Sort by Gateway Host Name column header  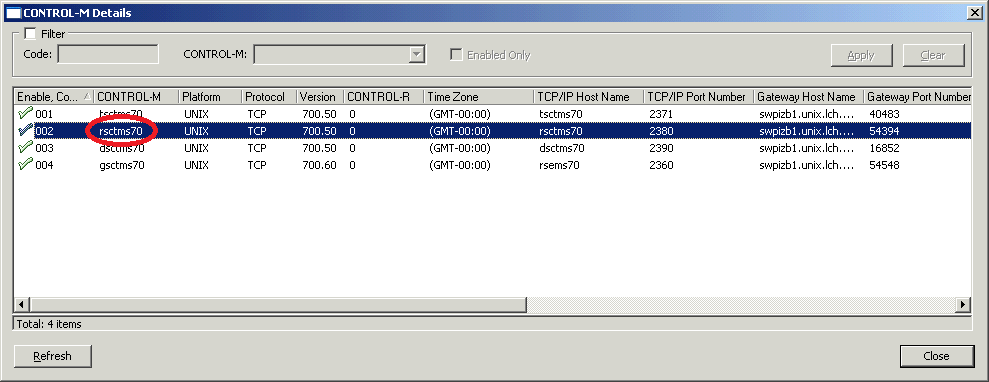pyautogui.click(x=809, y=96)
